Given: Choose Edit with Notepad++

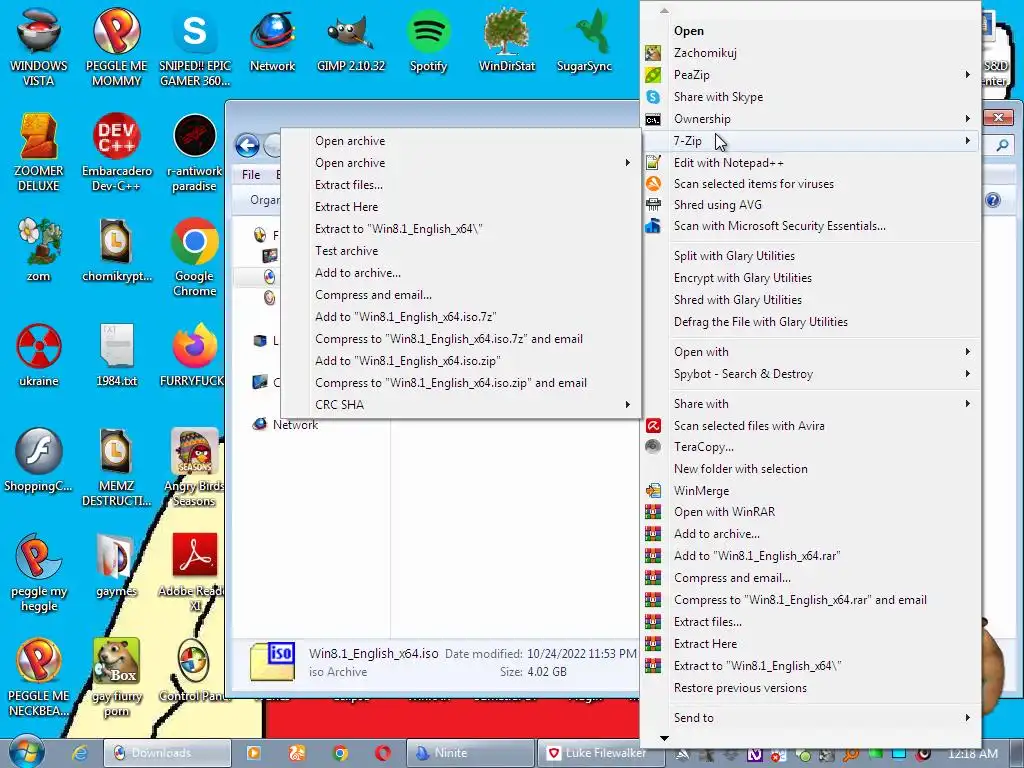Looking at the screenshot, I should pyautogui.click(x=729, y=163).
